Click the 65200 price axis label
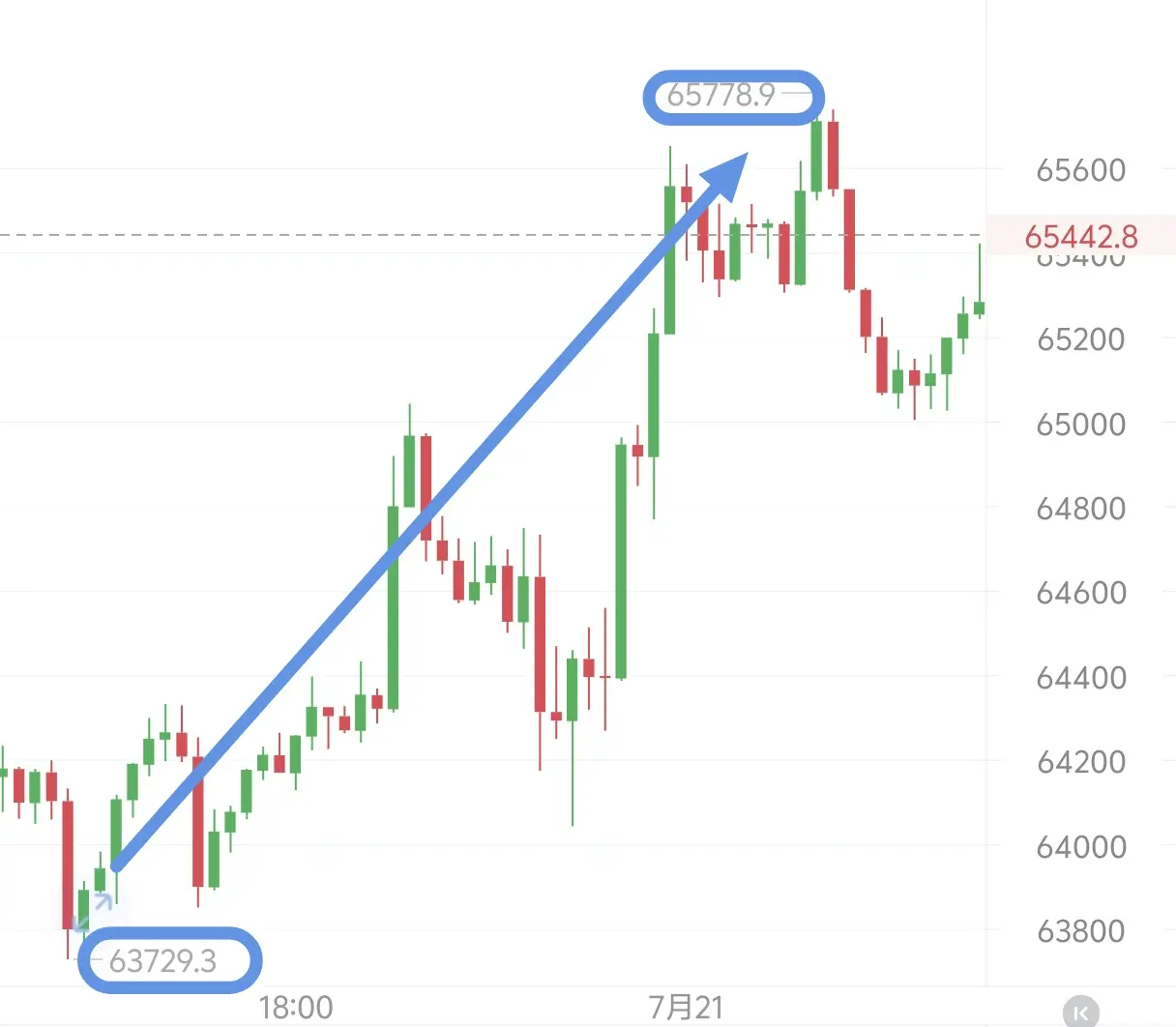Screen dimensions: 1176x1027 (1080, 339)
